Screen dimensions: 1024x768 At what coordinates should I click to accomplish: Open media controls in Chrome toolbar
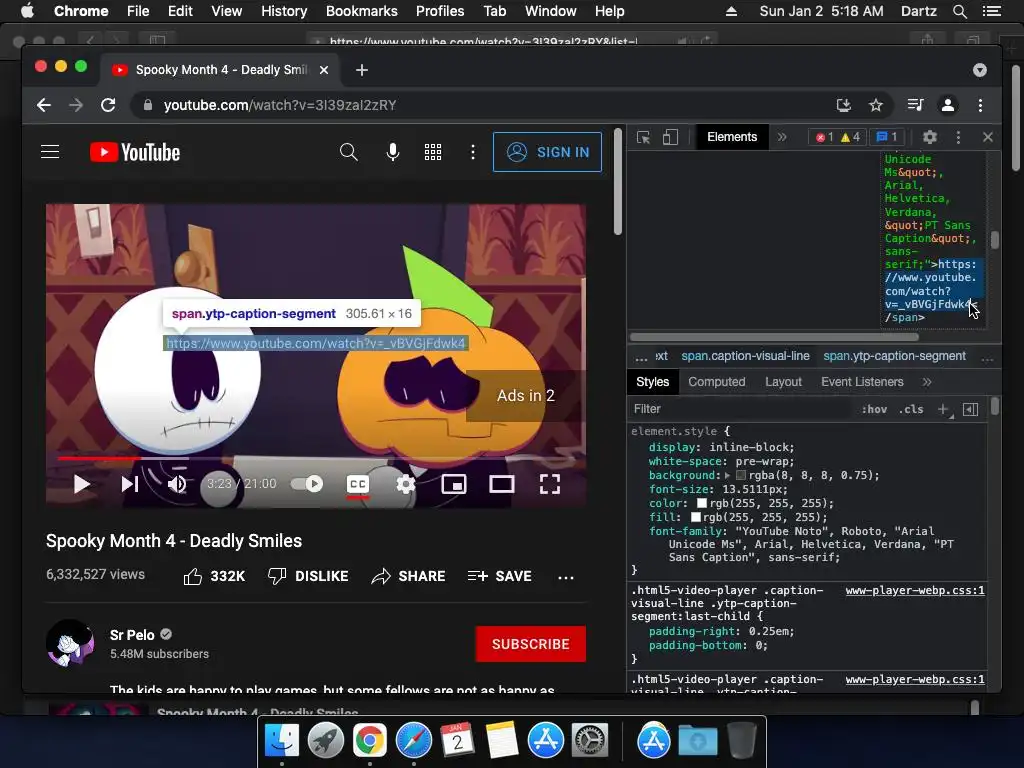(x=916, y=105)
